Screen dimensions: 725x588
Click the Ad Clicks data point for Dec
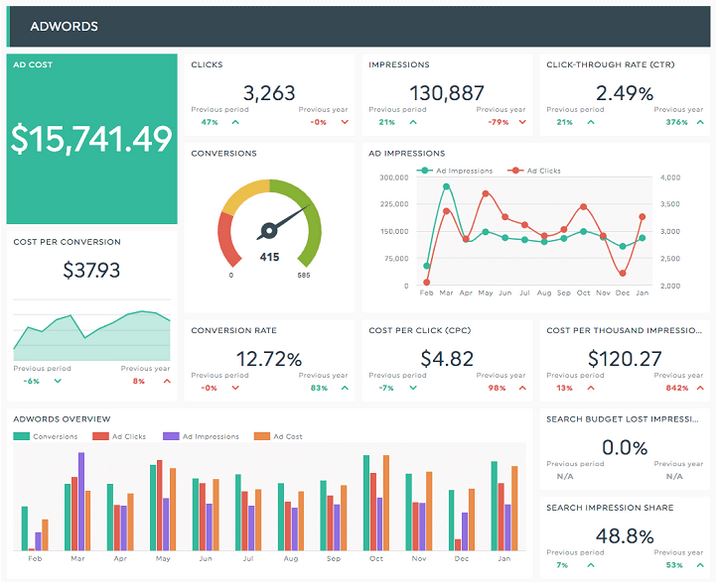click(622, 273)
